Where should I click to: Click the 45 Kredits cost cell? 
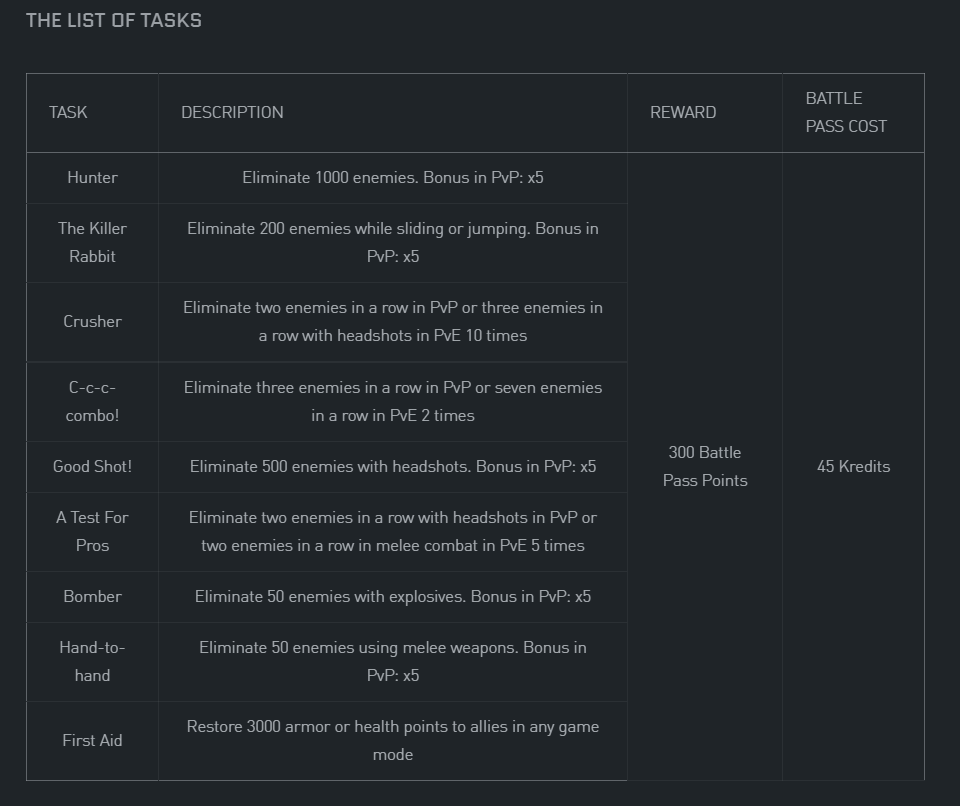[853, 466]
